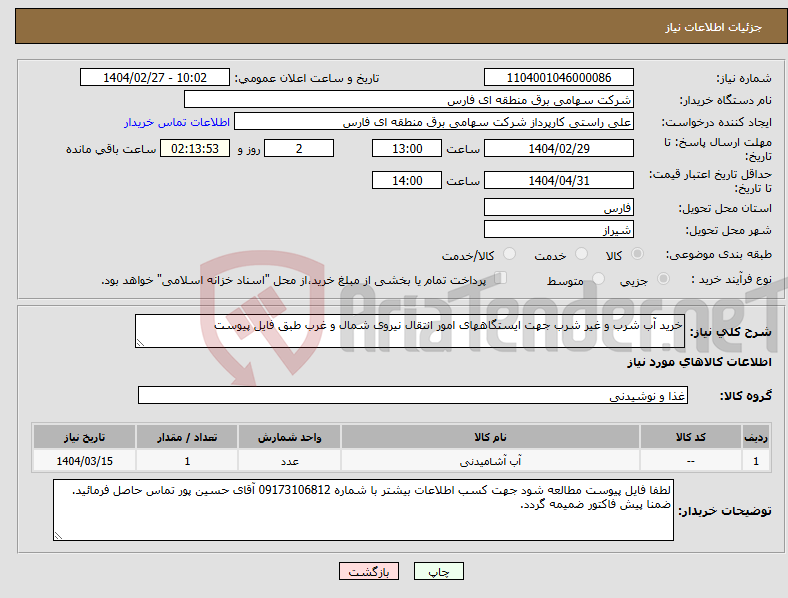Click the شهر محل تحویل field شیراز
This screenshot has width=788, height=598.
point(559,229)
